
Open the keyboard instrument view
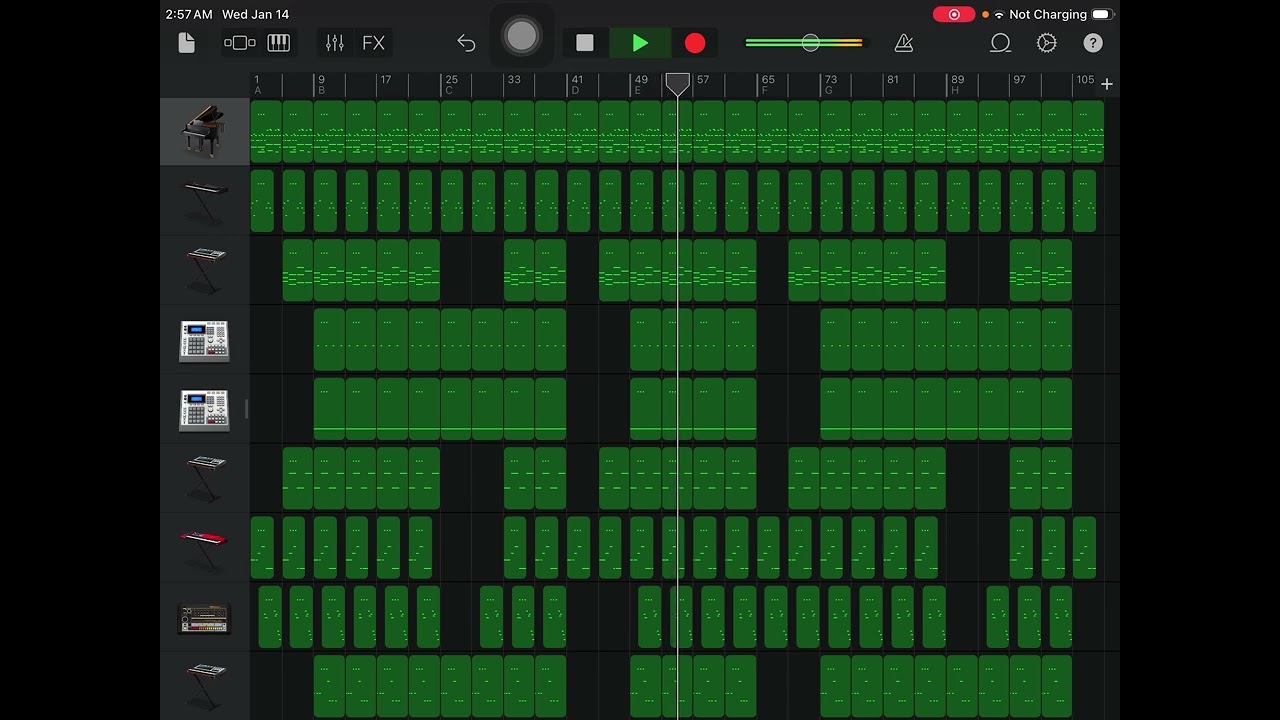click(278, 43)
